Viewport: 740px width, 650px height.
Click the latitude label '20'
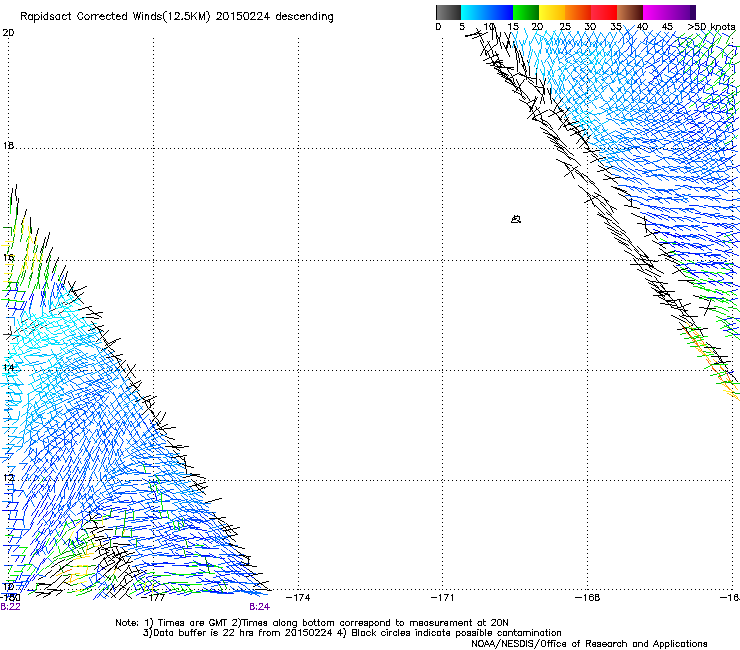pos(8,33)
